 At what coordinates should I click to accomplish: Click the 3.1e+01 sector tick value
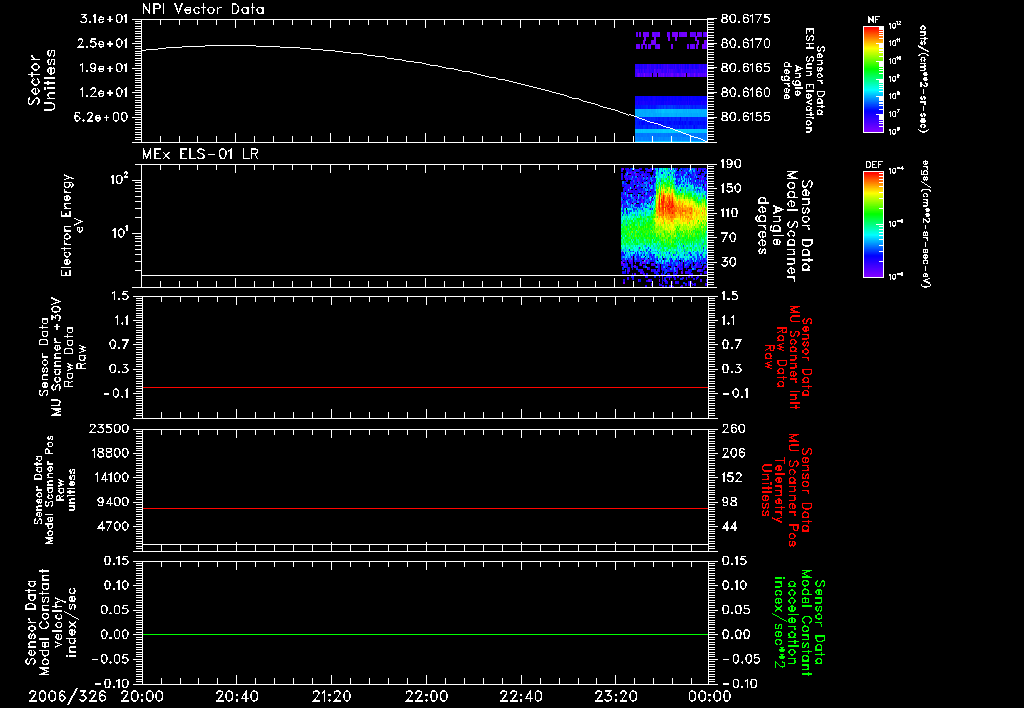pos(104,19)
